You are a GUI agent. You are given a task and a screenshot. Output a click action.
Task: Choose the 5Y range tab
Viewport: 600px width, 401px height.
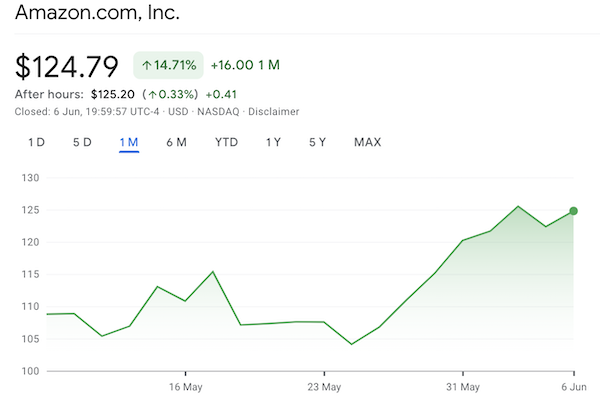(317, 142)
